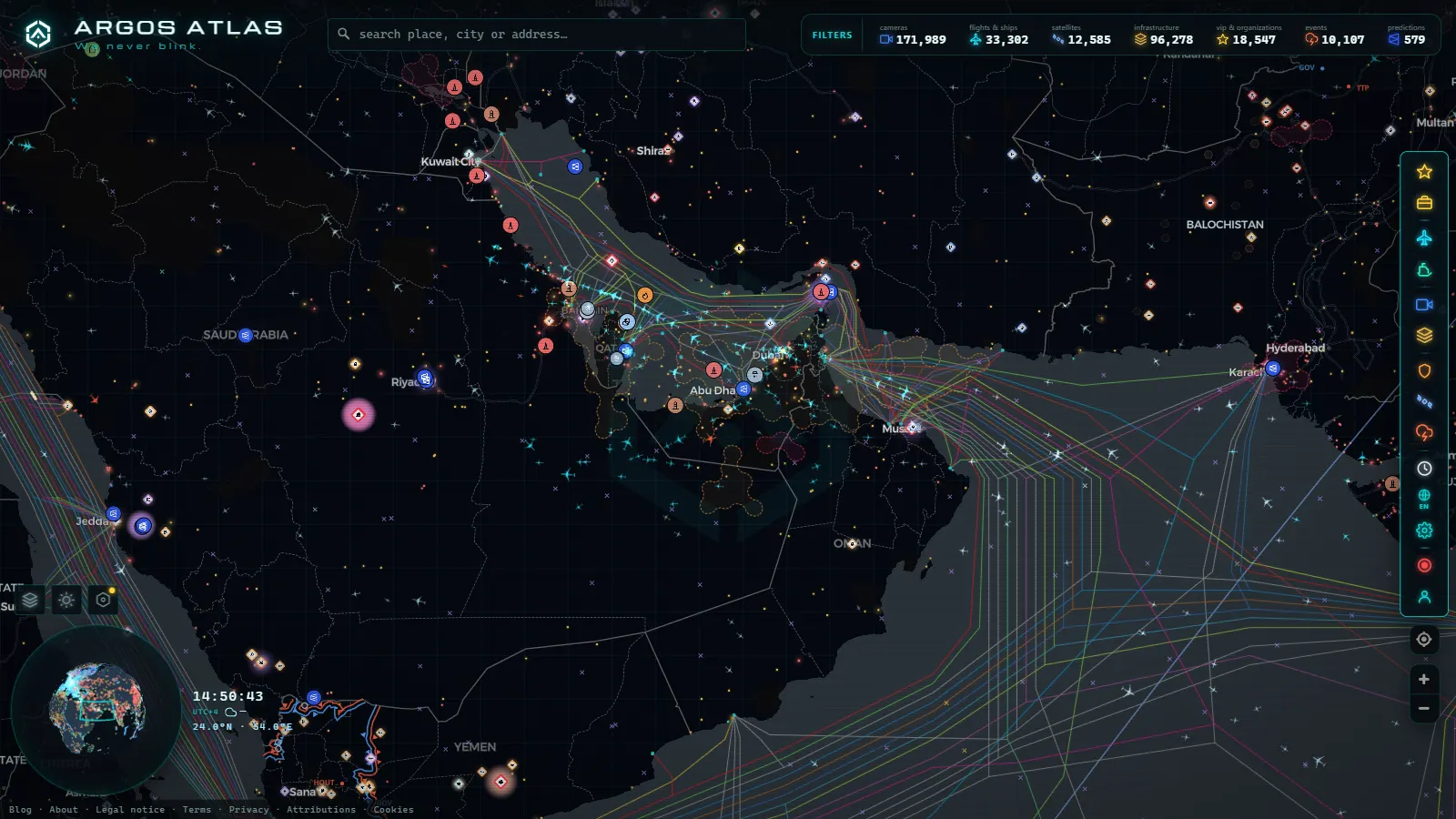Click the red record icon in the sidebar
The height and width of the screenshot is (819, 1456).
(1424, 565)
